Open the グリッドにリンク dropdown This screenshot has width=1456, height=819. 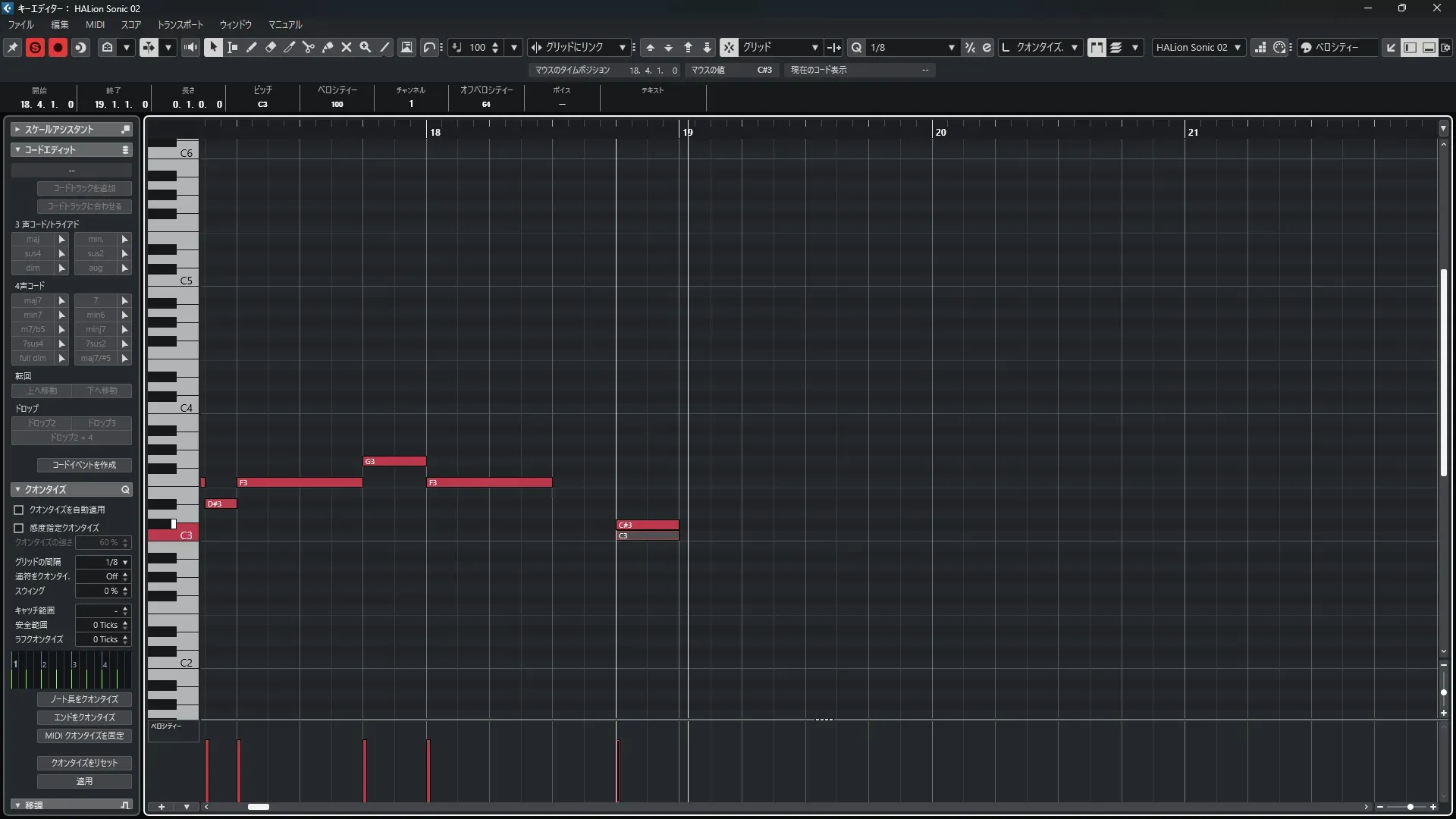(x=622, y=47)
